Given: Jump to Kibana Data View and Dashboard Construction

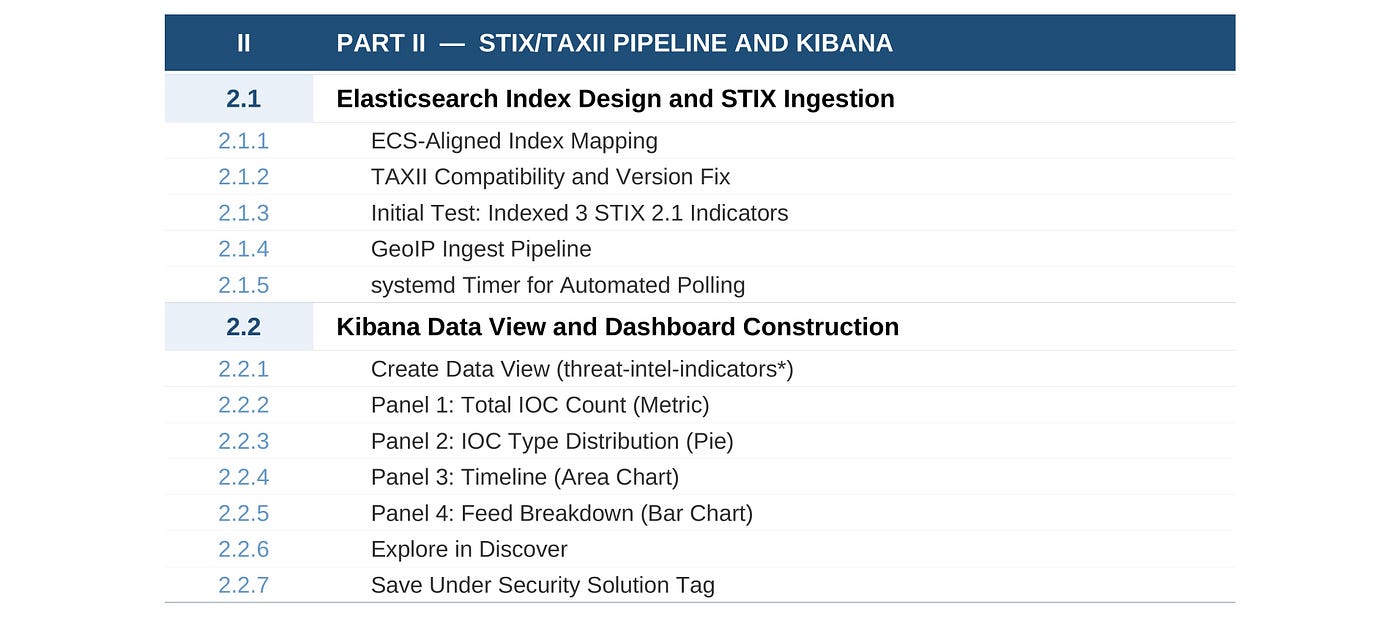Looking at the screenshot, I should click(617, 327).
